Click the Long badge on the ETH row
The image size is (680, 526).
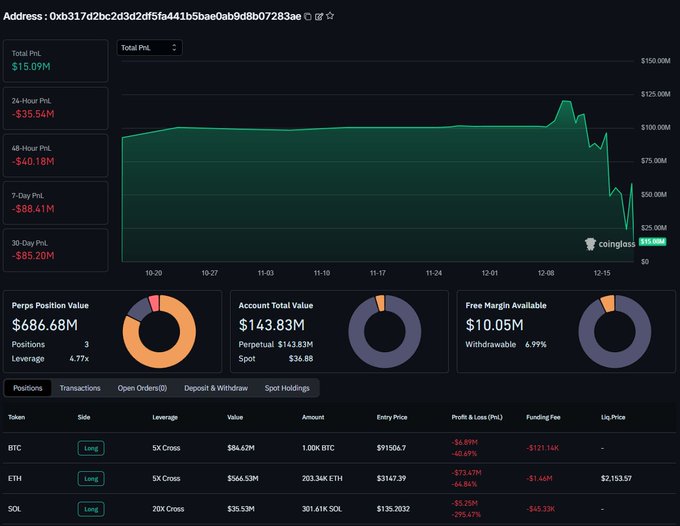pyautogui.click(x=91, y=478)
